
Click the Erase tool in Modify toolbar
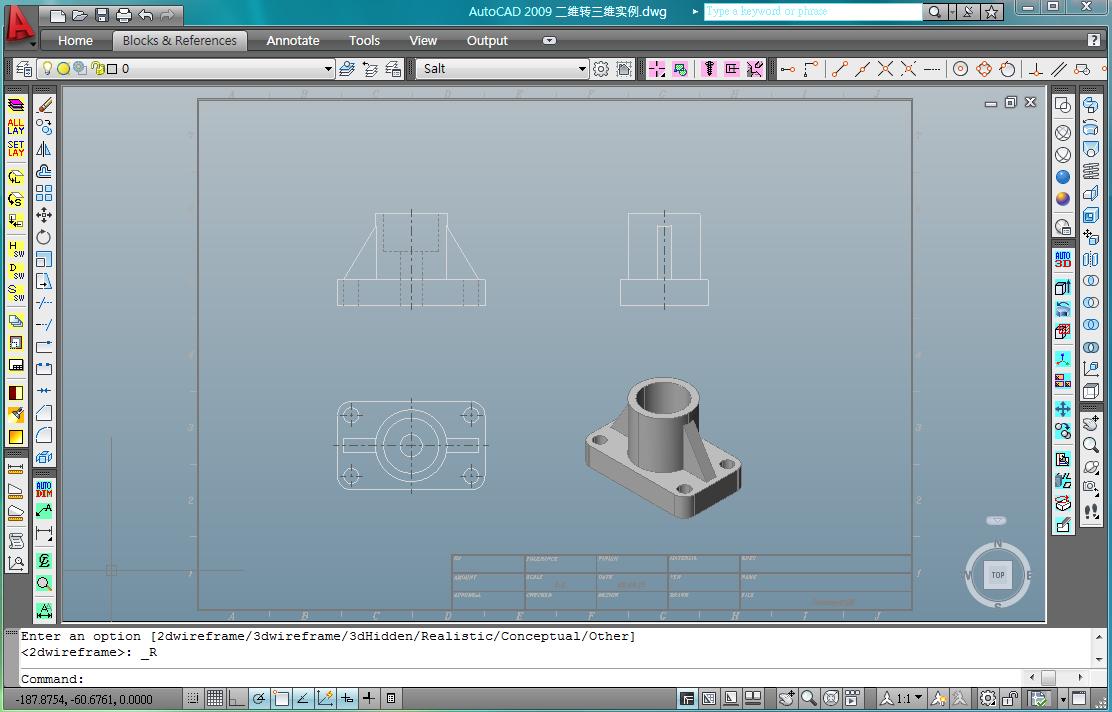pos(44,105)
